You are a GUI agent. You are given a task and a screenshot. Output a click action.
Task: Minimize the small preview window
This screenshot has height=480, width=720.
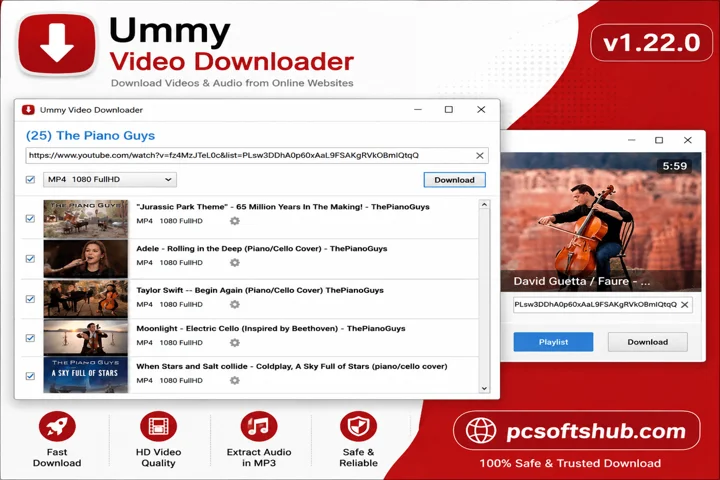click(x=632, y=140)
